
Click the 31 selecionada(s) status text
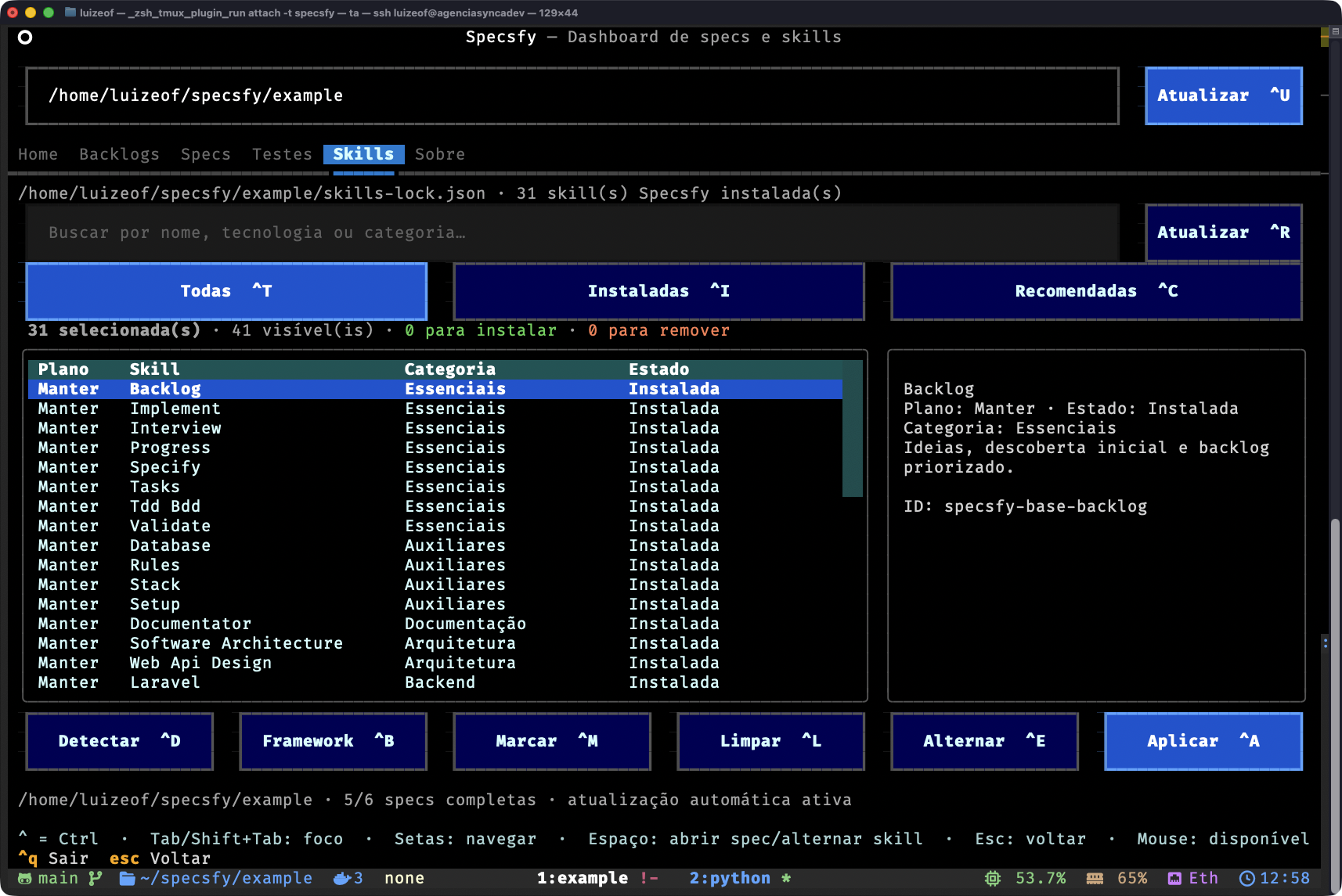[x=114, y=330]
